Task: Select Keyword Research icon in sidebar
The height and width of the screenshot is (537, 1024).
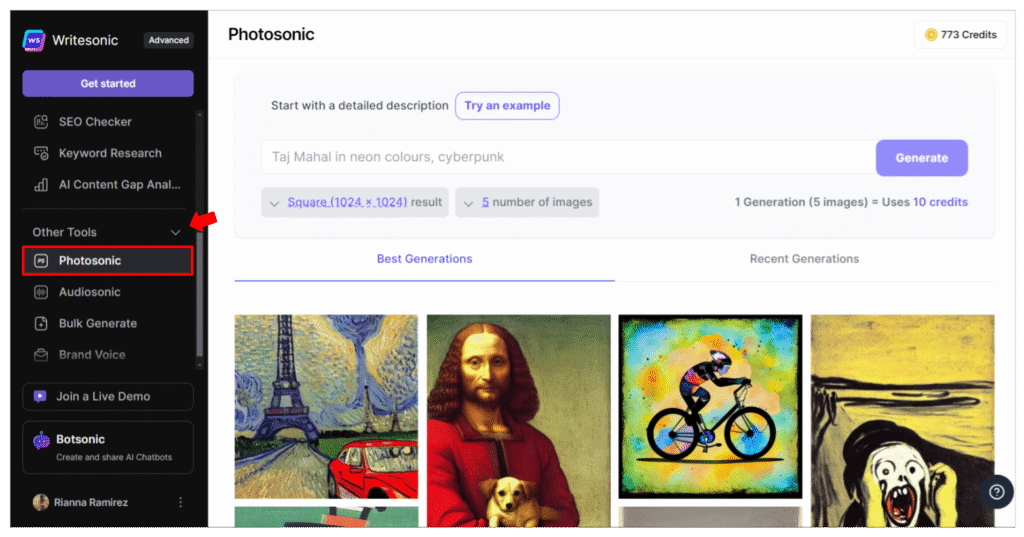Action: pos(41,153)
